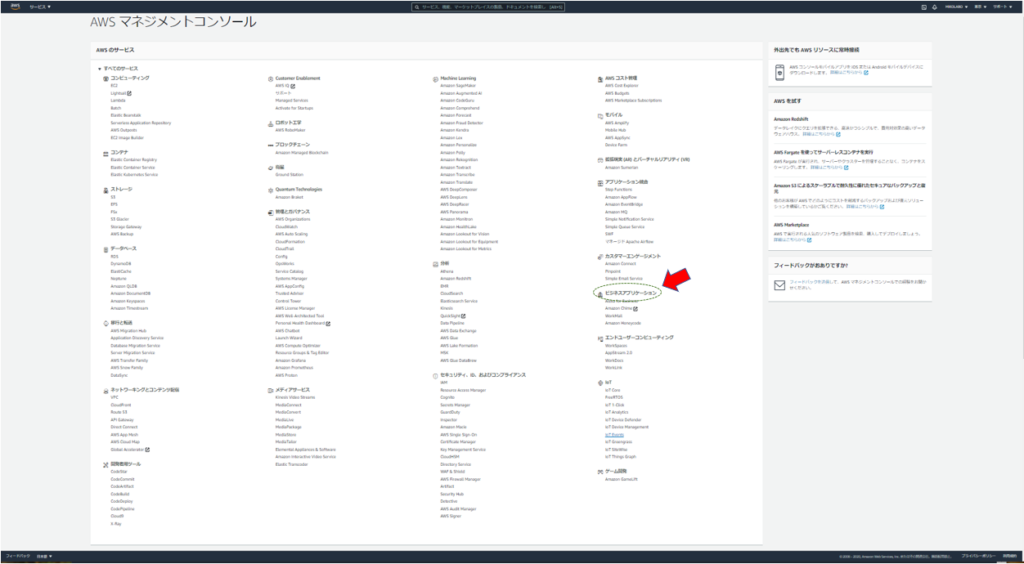Image resolution: width=1024 pixels, height=564 pixels.
Task: Open the Amazon Braket link
Action: 289,196
